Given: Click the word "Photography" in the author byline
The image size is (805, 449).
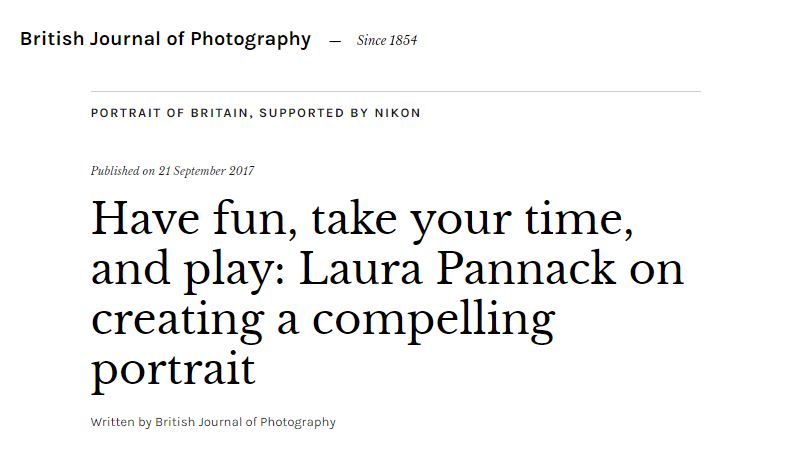Looking at the screenshot, I should tap(298, 422).
